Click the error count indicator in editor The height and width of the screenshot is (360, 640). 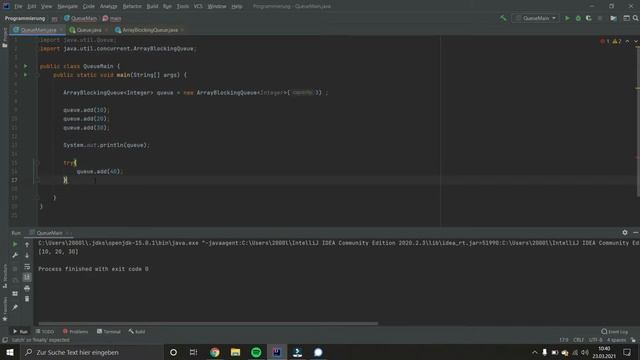[x=605, y=41]
